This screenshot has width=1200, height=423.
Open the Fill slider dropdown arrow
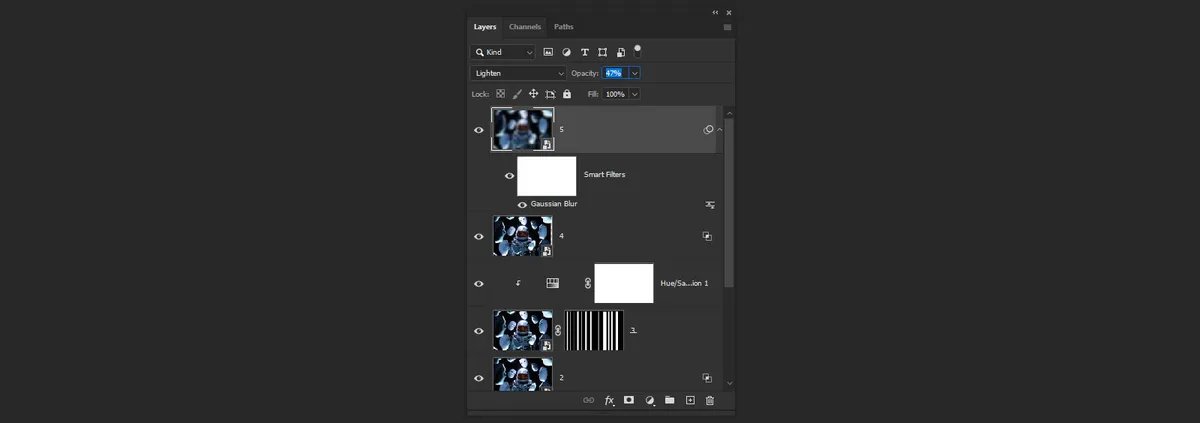[x=634, y=94]
